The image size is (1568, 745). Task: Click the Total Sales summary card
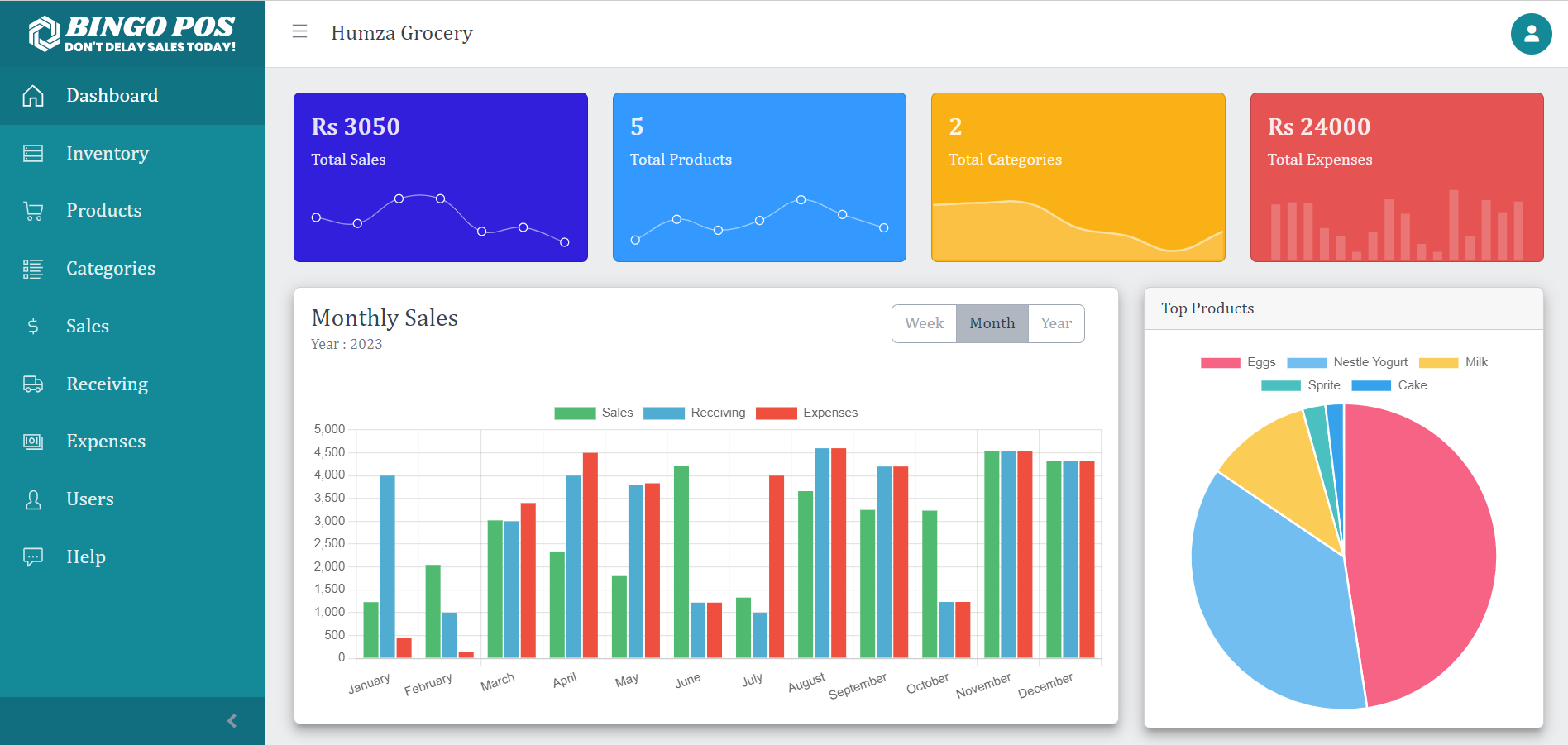(441, 177)
